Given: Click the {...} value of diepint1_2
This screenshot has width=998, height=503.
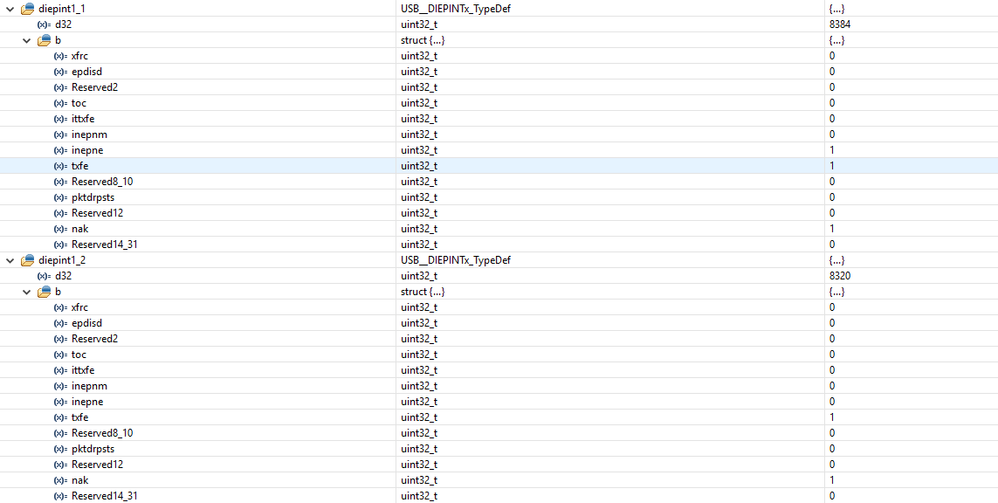Looking at the screenshot, I should click(x=837, y=260).
